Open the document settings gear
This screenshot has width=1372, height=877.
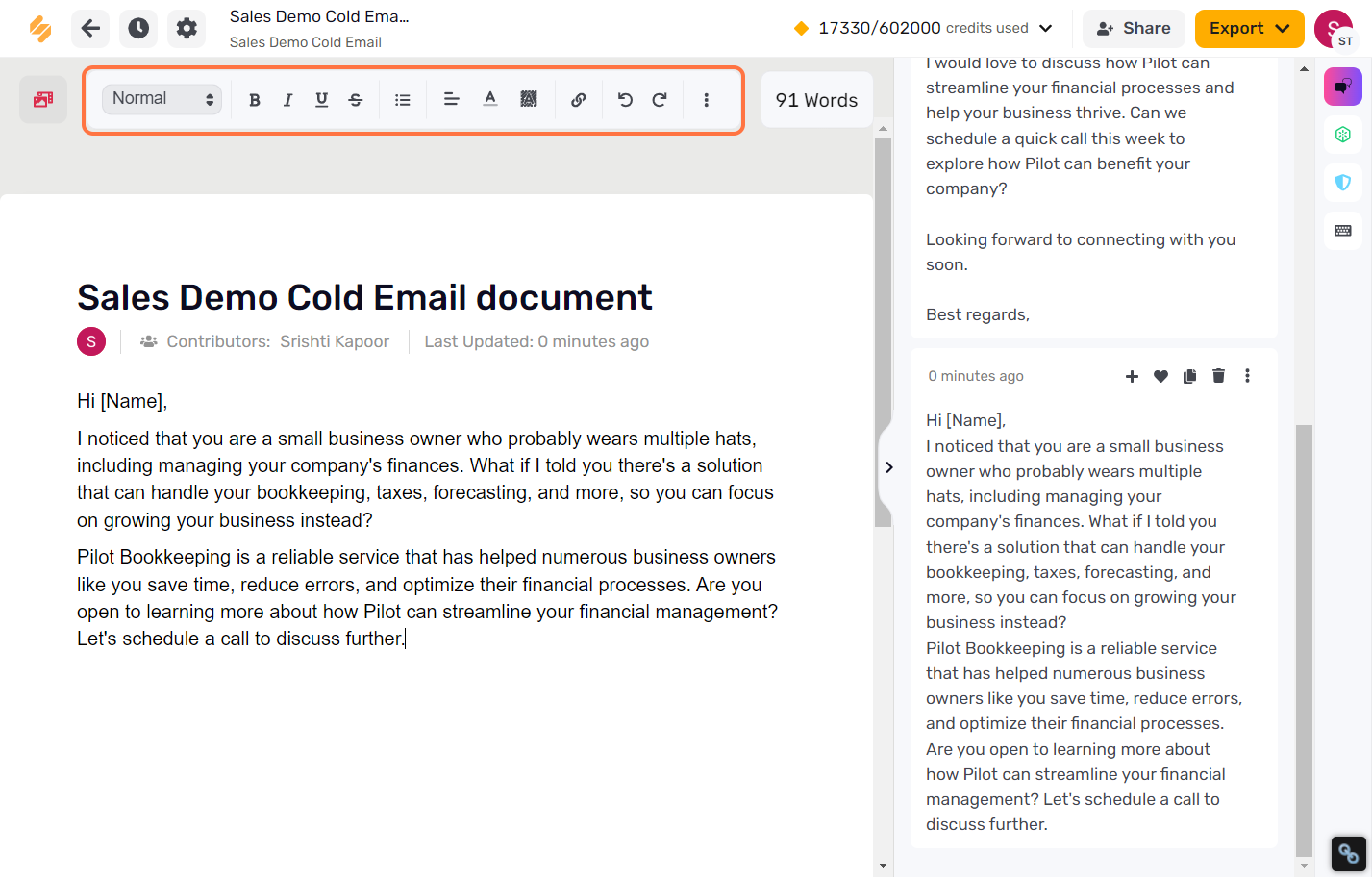point(187,28)
